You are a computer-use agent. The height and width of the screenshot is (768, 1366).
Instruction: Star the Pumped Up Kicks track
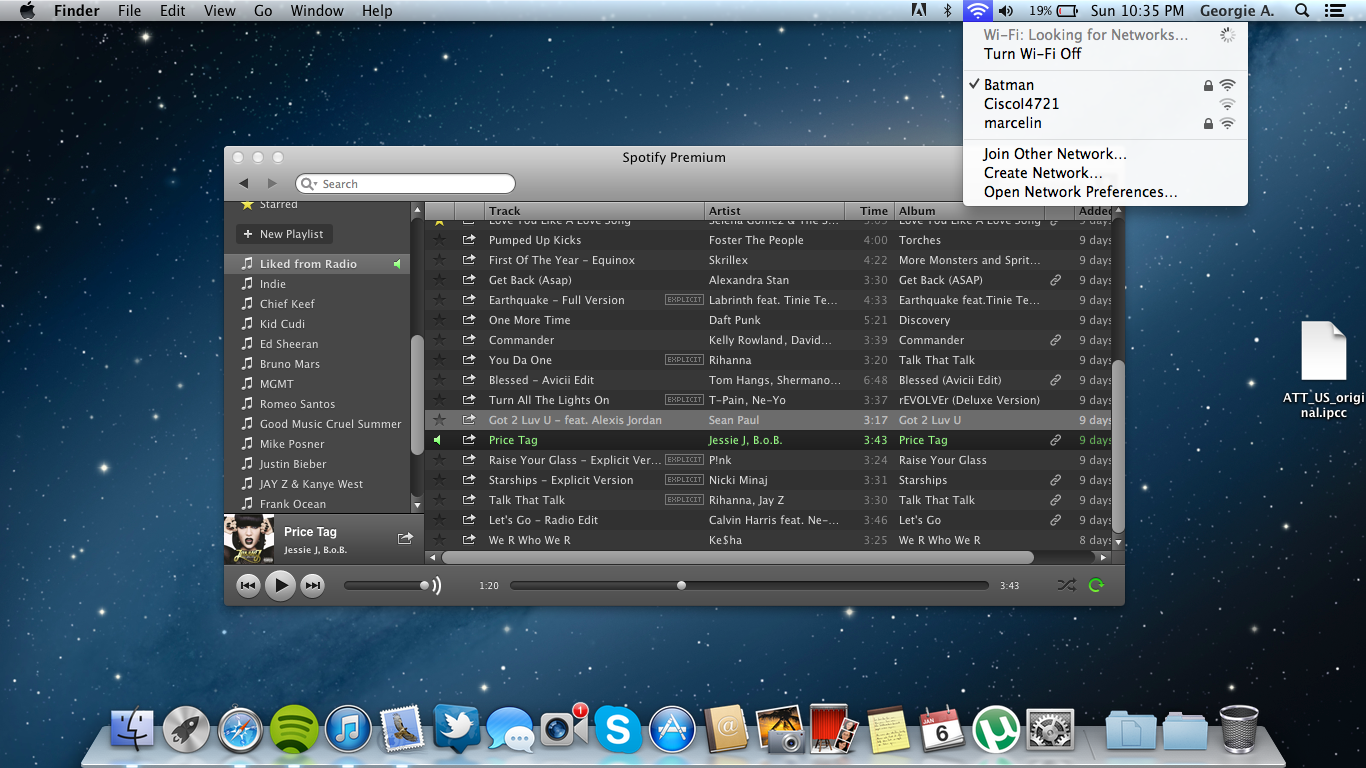439,240
